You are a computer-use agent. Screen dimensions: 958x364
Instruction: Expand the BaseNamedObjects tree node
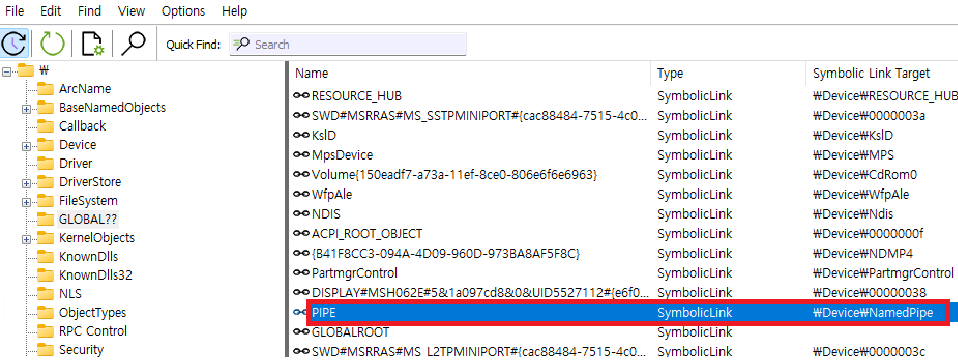pyautogui.click(x=26, y=109)
